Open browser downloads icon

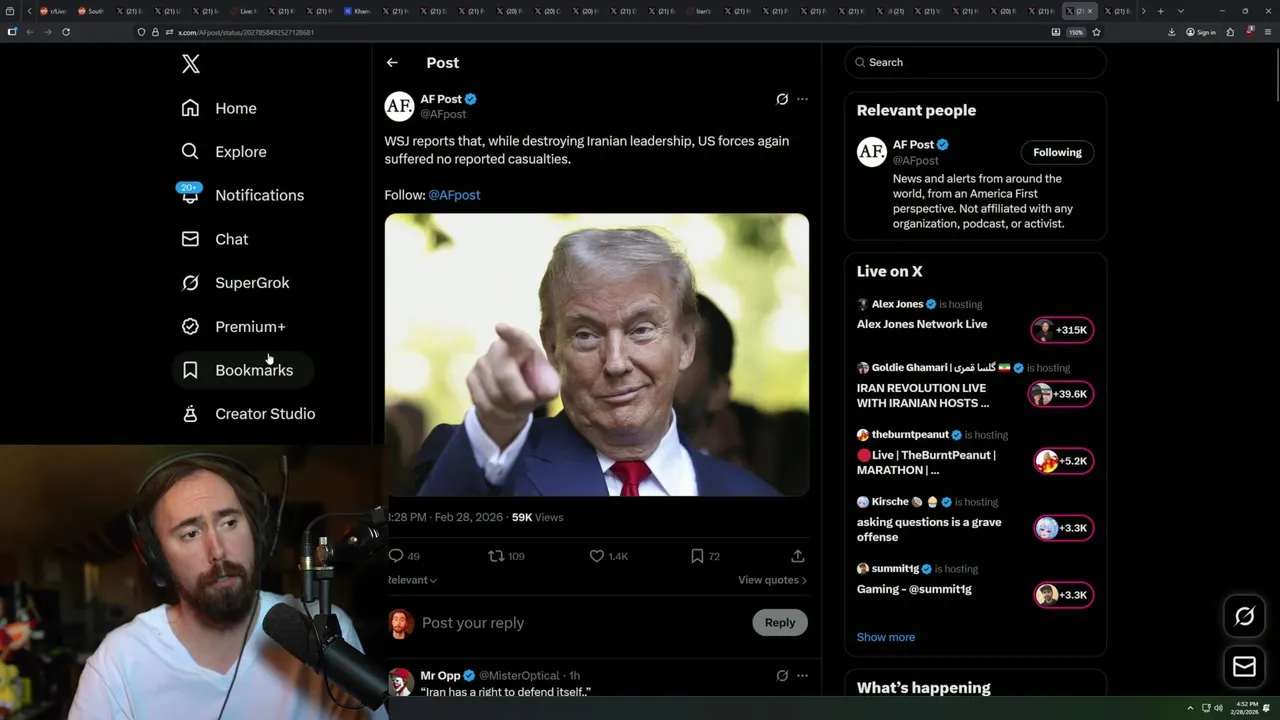click(x=1171, y=32)
